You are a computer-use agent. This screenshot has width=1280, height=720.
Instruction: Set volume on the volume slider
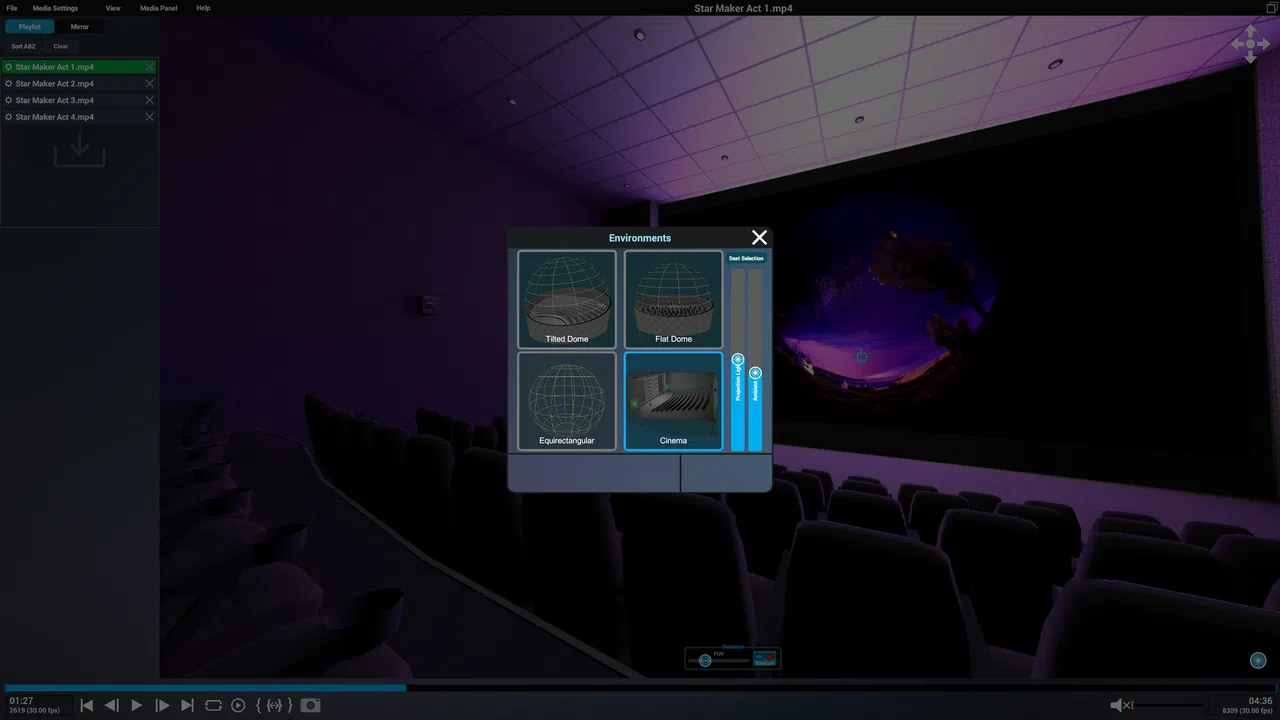coord(1169,705)
